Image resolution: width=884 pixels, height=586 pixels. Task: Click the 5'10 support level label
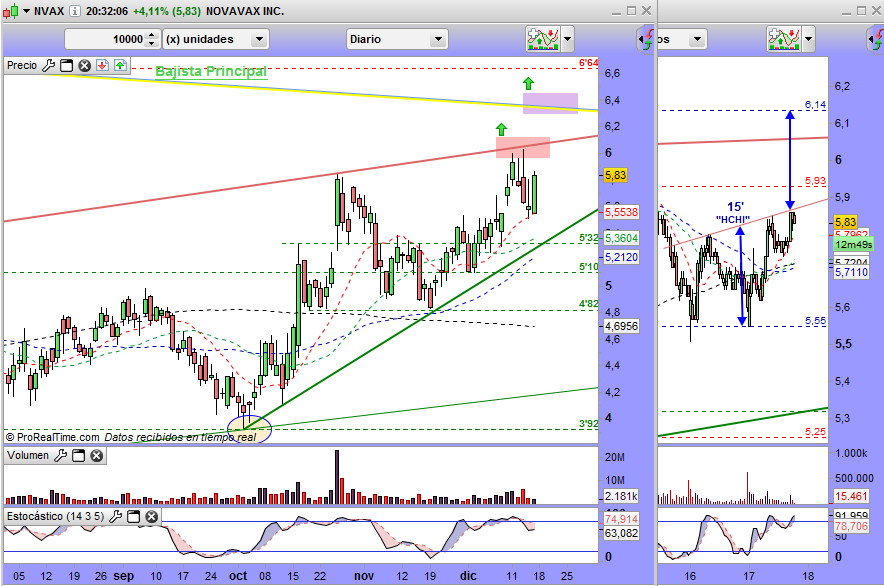(x=589, y=267)
